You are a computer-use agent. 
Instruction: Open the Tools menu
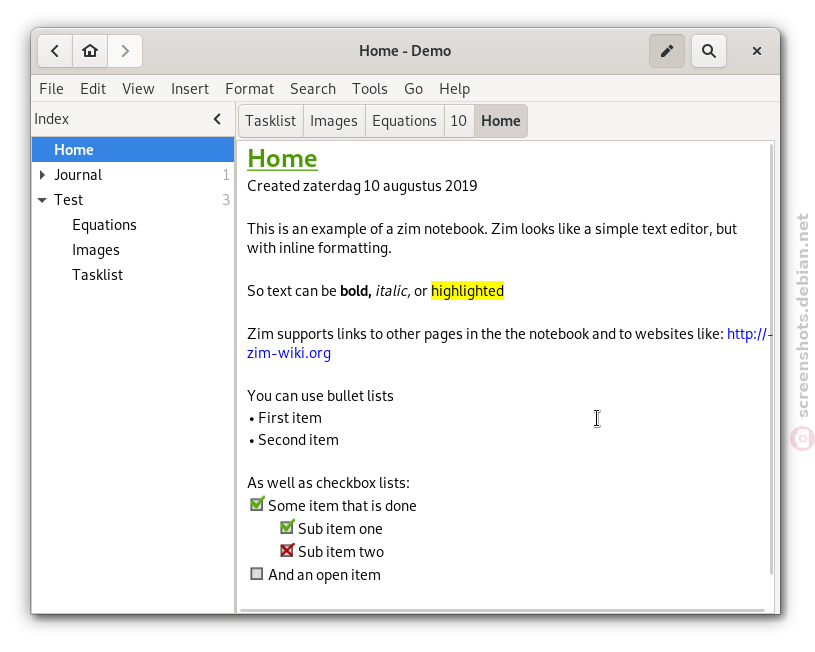pos(370,89)
